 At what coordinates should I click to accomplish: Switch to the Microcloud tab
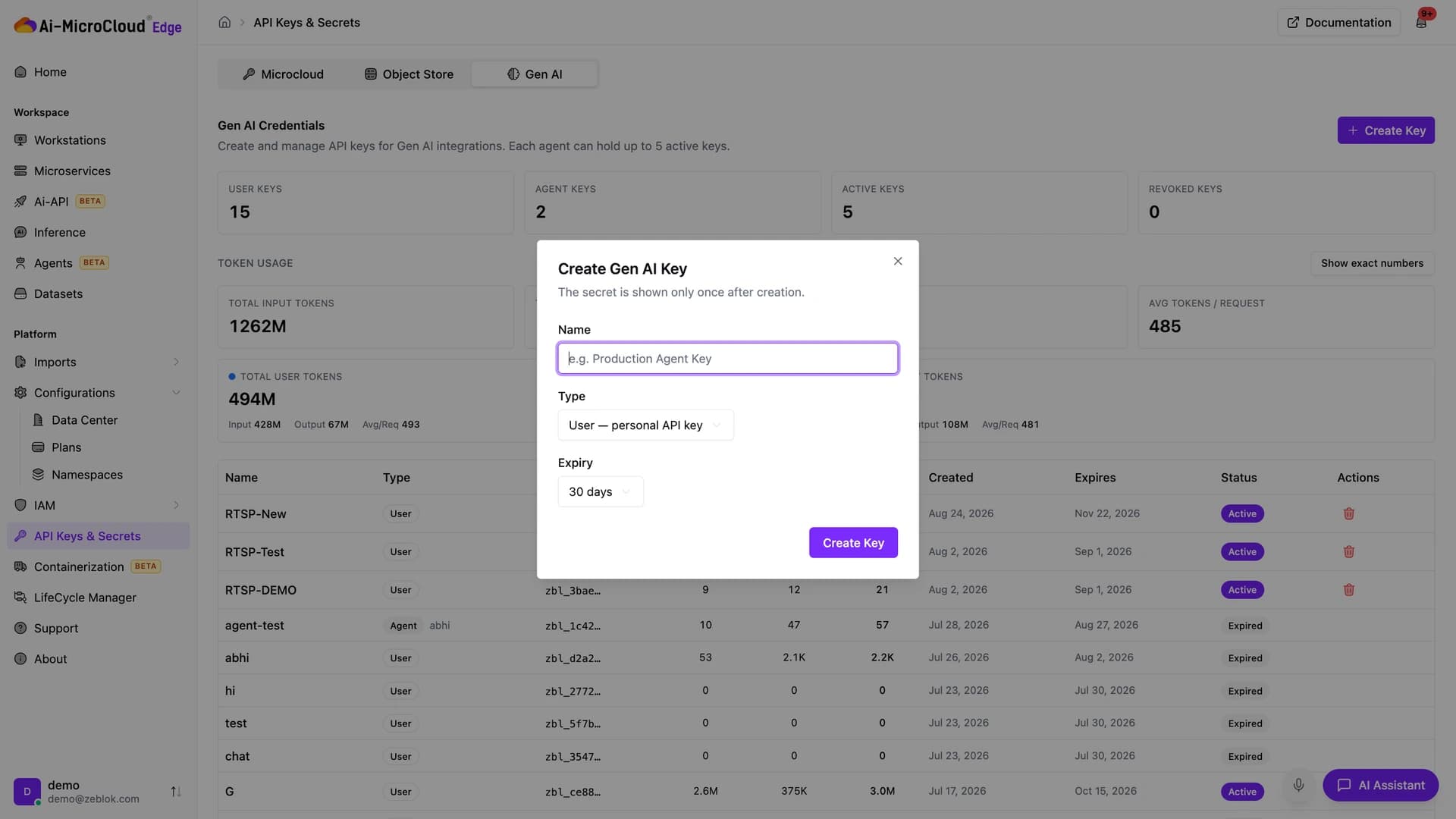[x=283, y=74]
